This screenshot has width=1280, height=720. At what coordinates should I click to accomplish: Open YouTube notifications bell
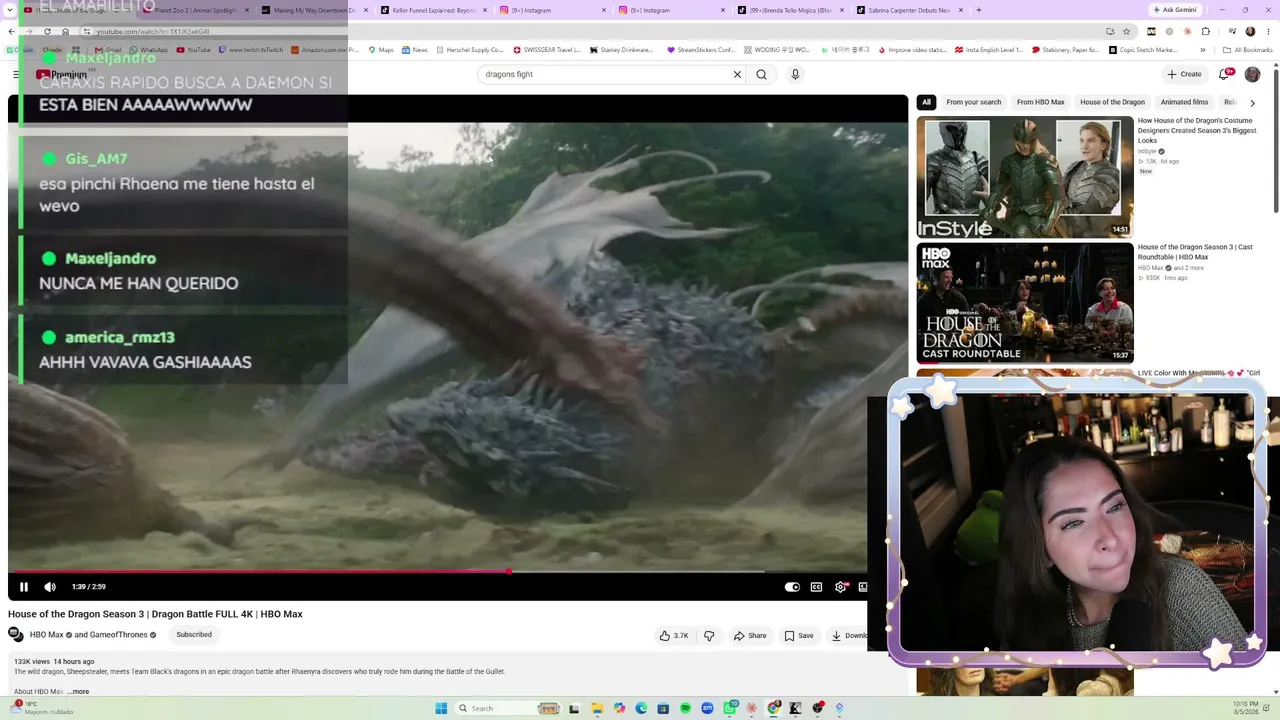click(1226, 74)
